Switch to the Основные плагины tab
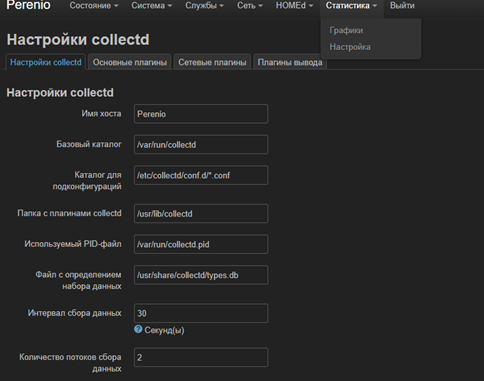Screen dimensions: 484x381 coord(130,62)
